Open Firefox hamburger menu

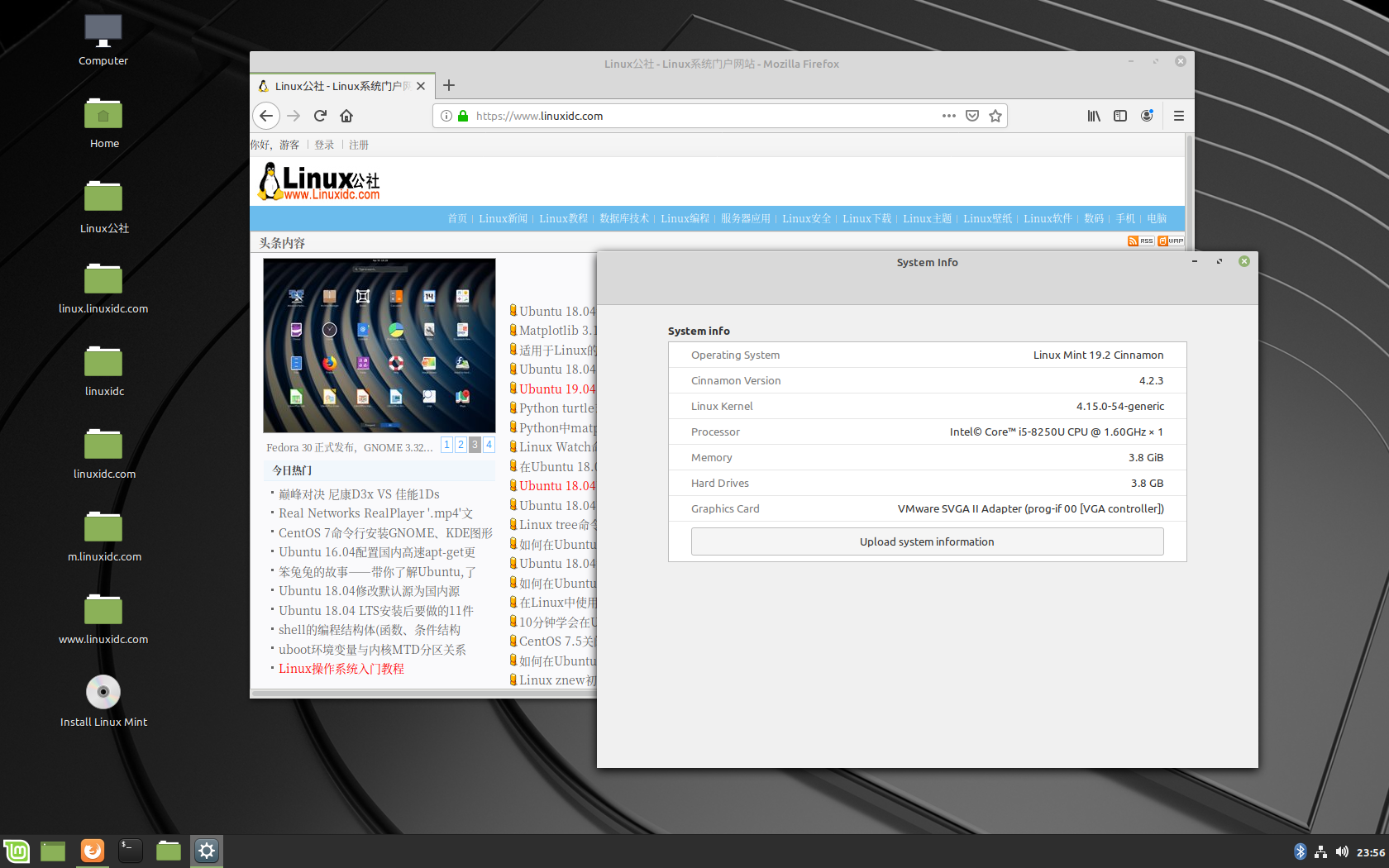tap(1179, 116)
